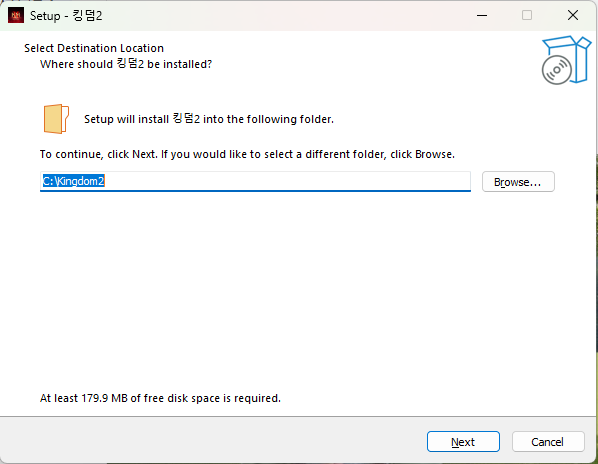Click the 179.9 MB free disk space notice
The height and width of the screenshot is (464, 598).
click(x=160, y=398)
